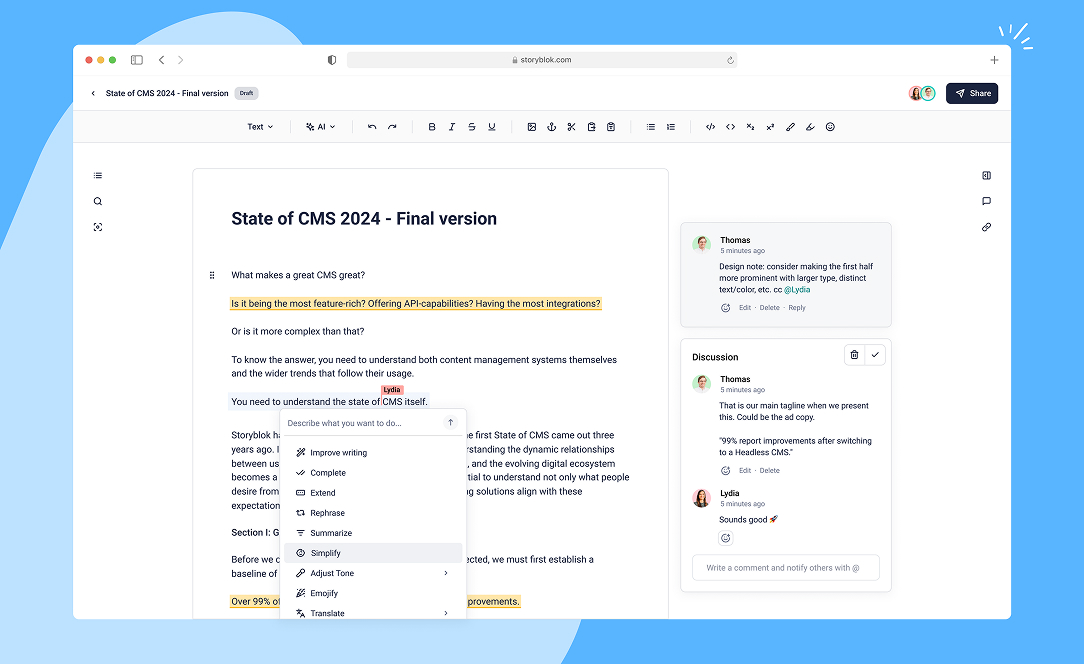Toggle bold formatting in the toolbar

click(432, 127)
